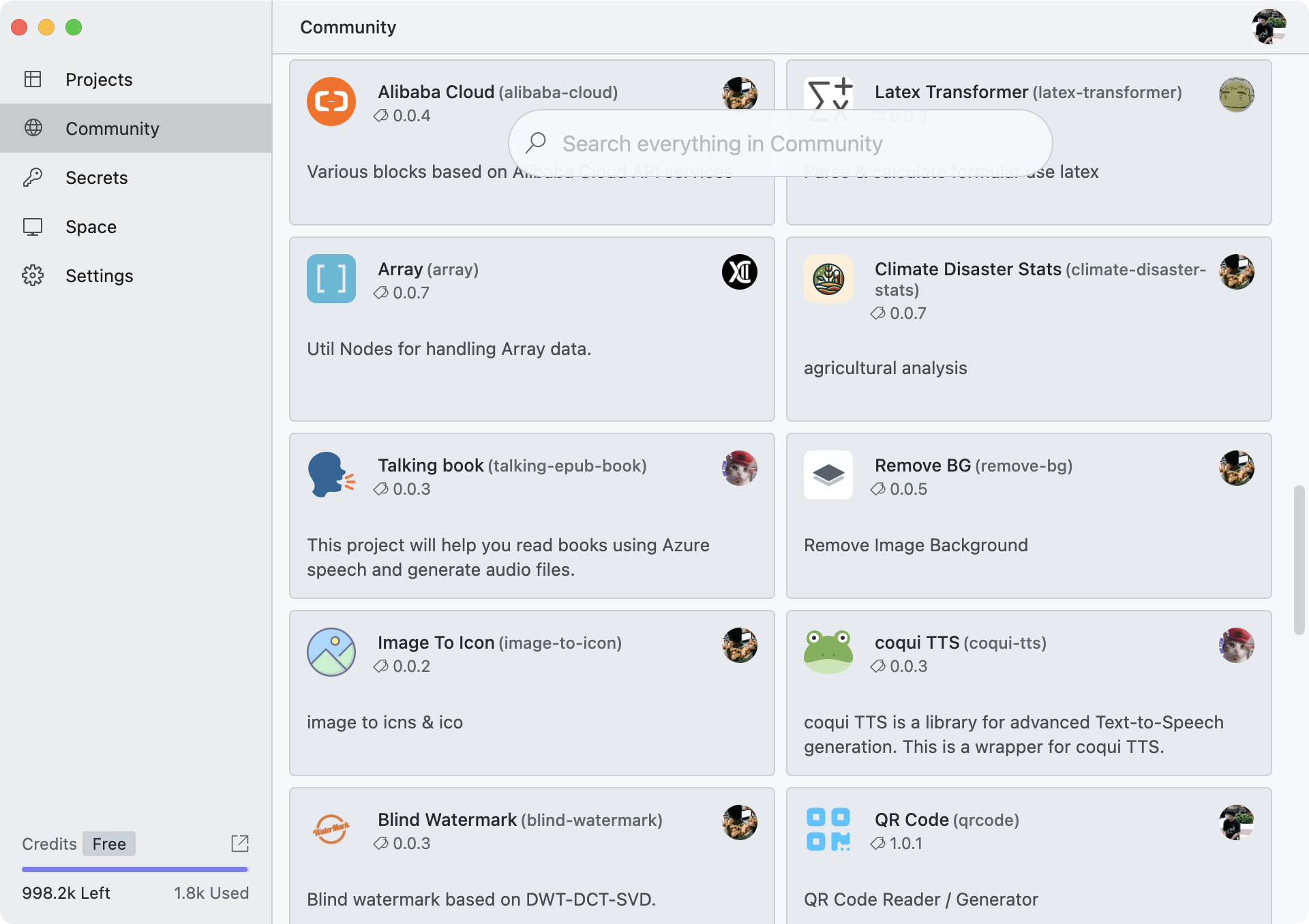This screenshot has width=1309, height=924.
Task: Click the Alibaba Cloud orange logo icon
Action: pyautogui.click(x=331, y=102)
